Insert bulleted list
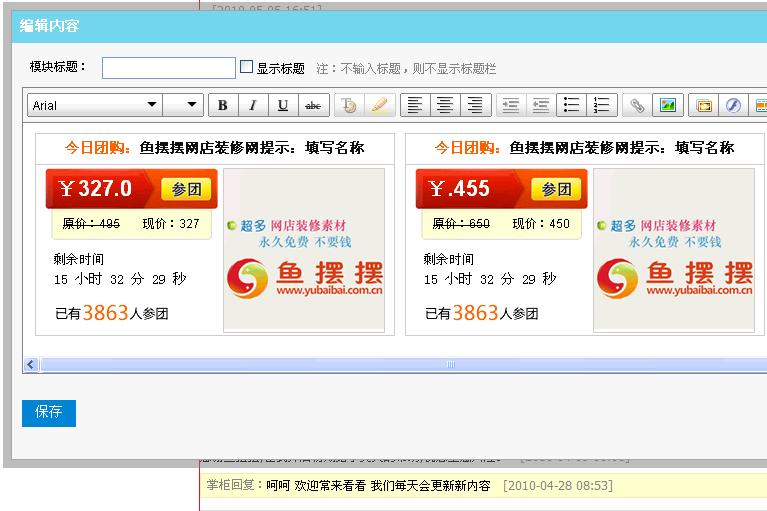Viewport: 767px width, 511px height. point(571,105)
